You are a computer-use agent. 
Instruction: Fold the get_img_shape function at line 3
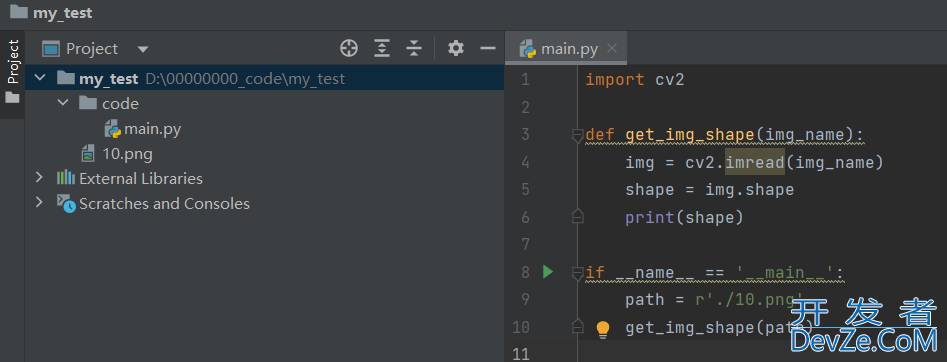577,135
